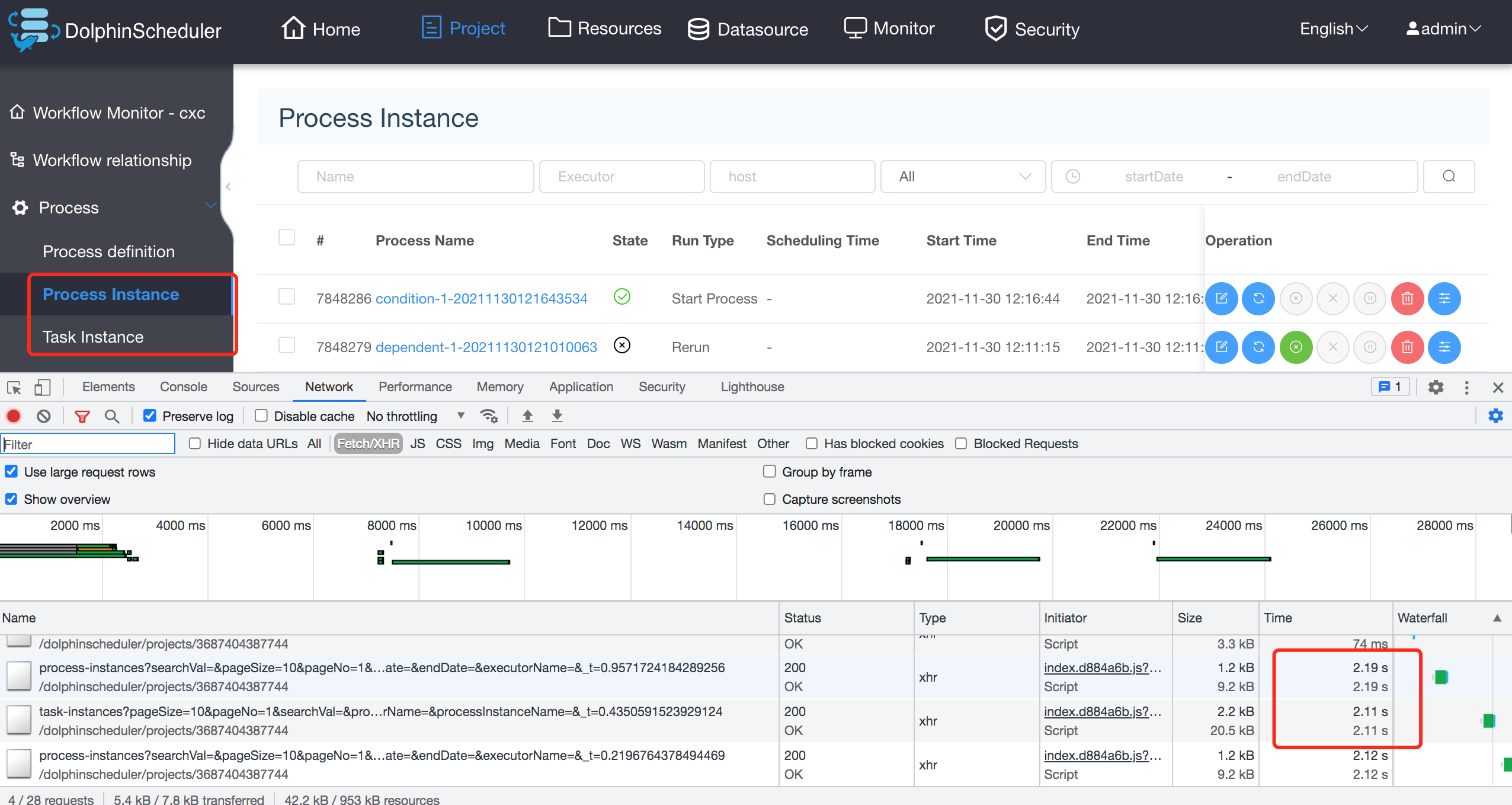Click rerun icon for dependent-1 row
The image size is (1512, 805).
click(1258, 347)
